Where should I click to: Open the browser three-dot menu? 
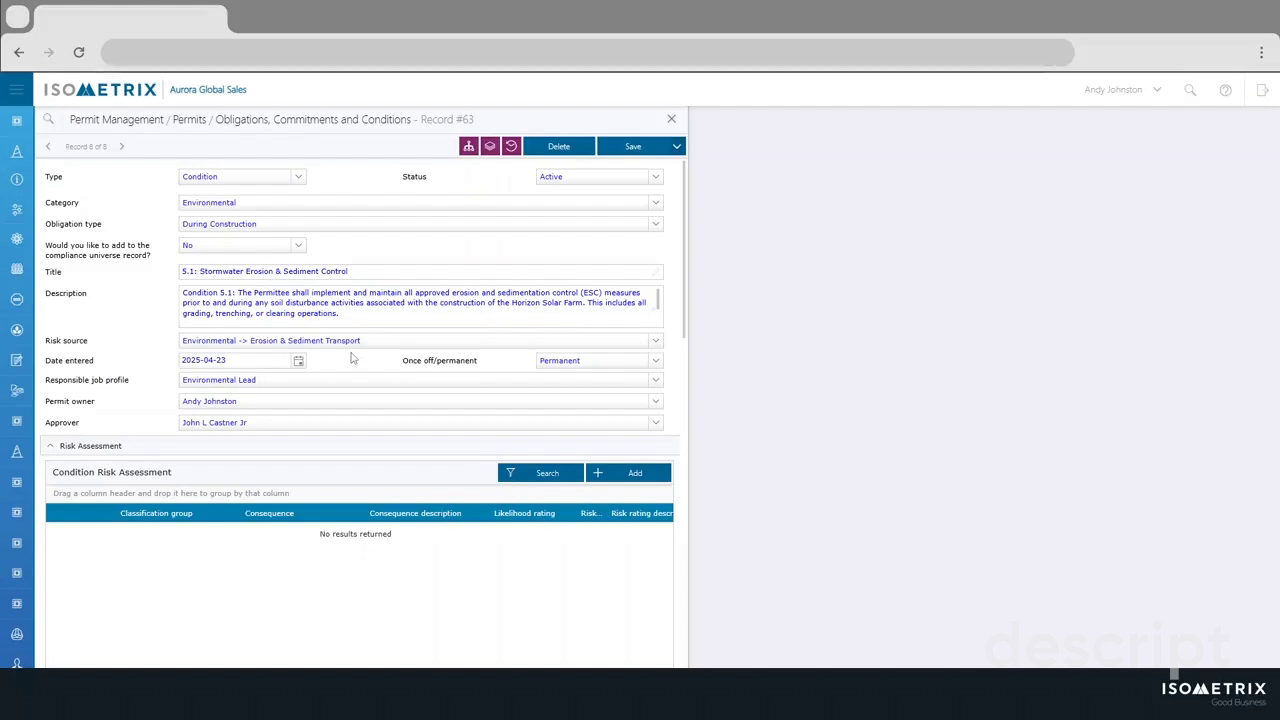(x=1262, y=52)
